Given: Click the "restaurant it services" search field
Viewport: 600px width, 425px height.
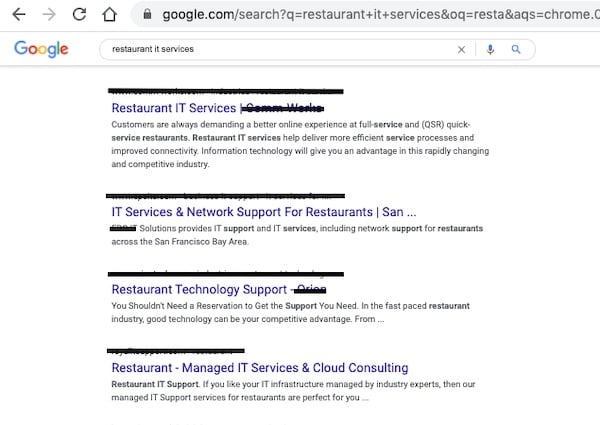Looking at the screenshot, I should [x=270, y=49].
